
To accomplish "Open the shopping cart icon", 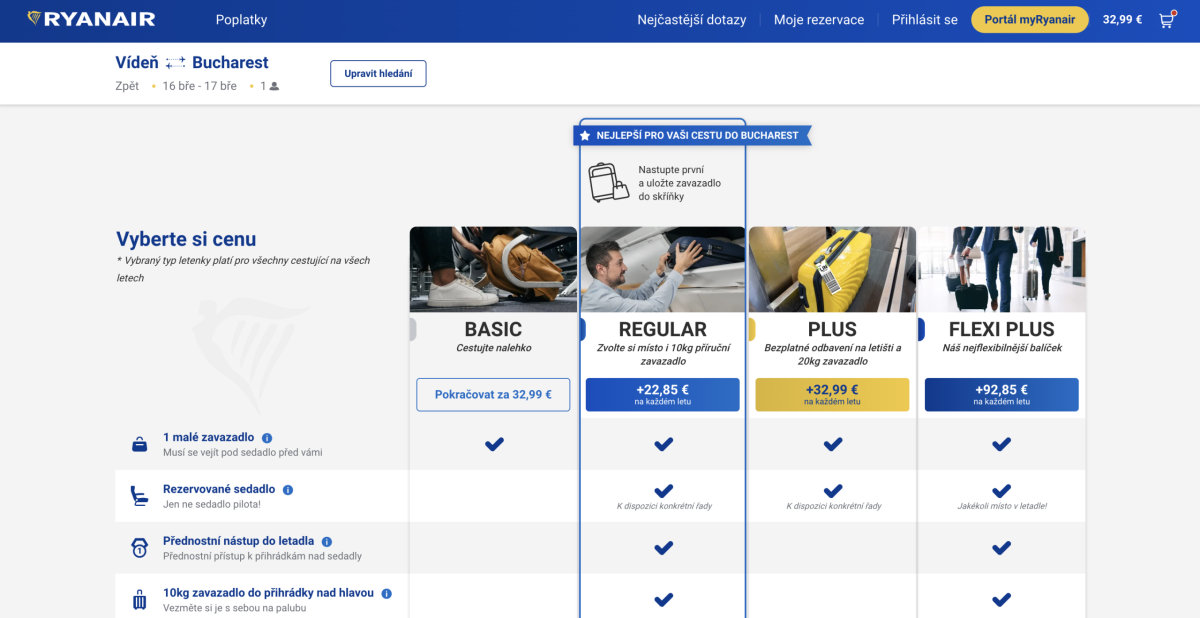I will [1166, 20].
